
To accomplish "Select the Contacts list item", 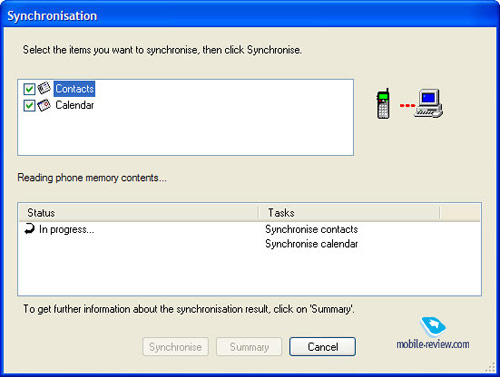I will click(x=75, y=89).
